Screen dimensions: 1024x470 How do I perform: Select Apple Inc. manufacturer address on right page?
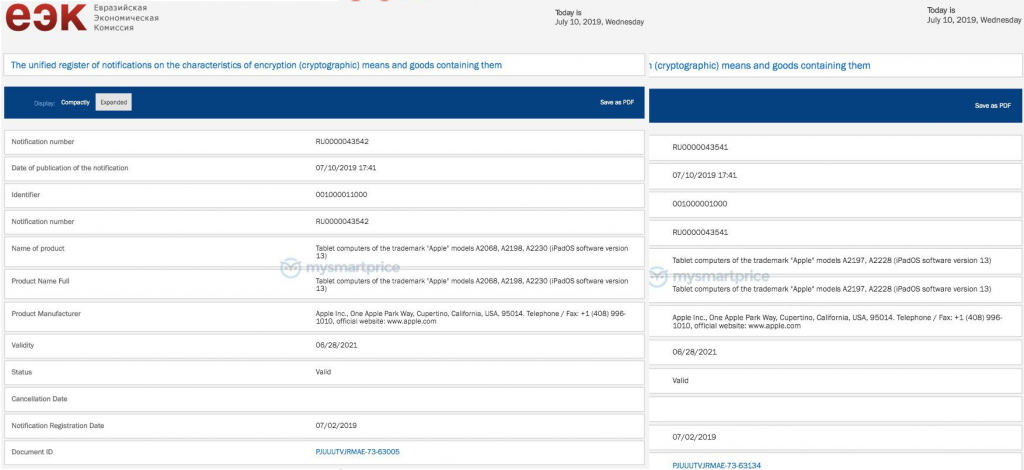point(837,321)
